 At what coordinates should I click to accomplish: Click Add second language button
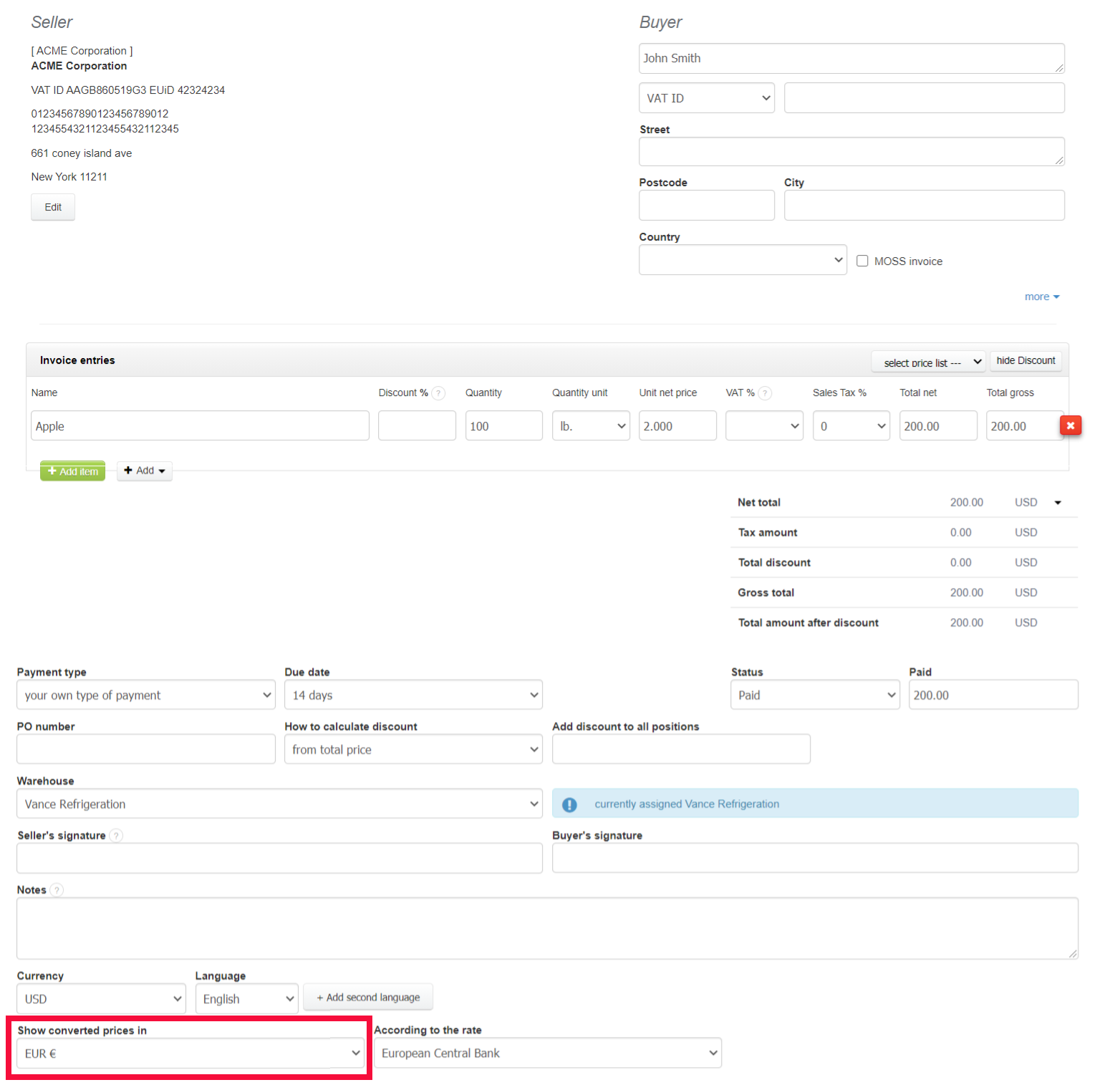(368, 998)
